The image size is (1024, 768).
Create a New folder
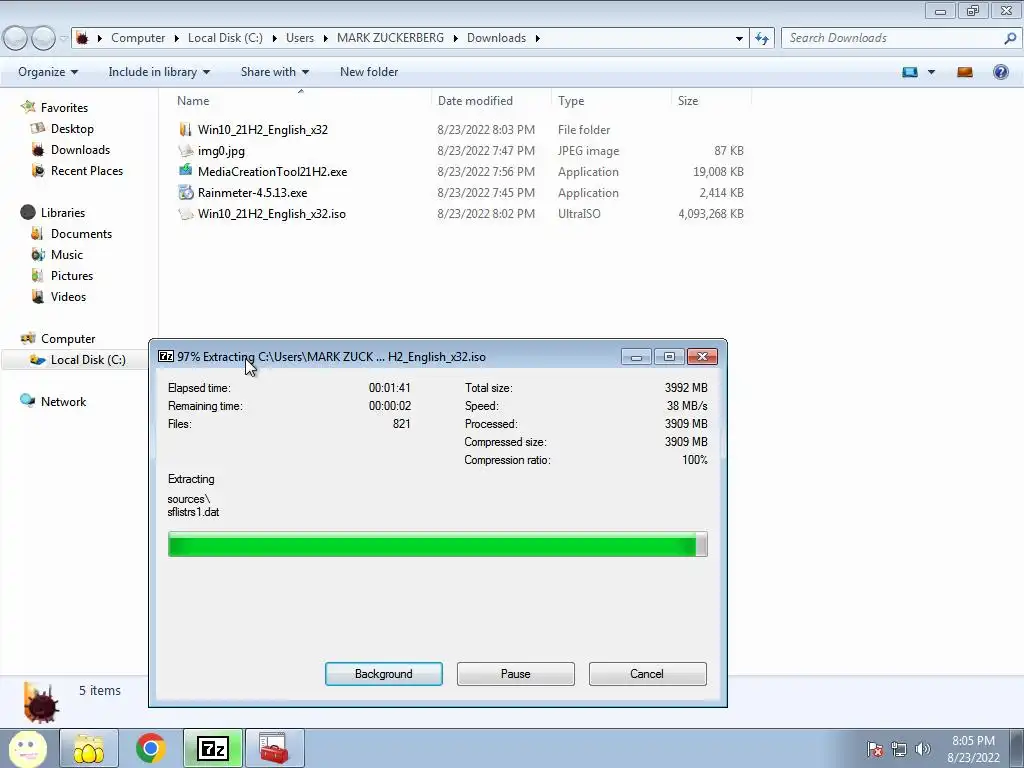[369, 72]
